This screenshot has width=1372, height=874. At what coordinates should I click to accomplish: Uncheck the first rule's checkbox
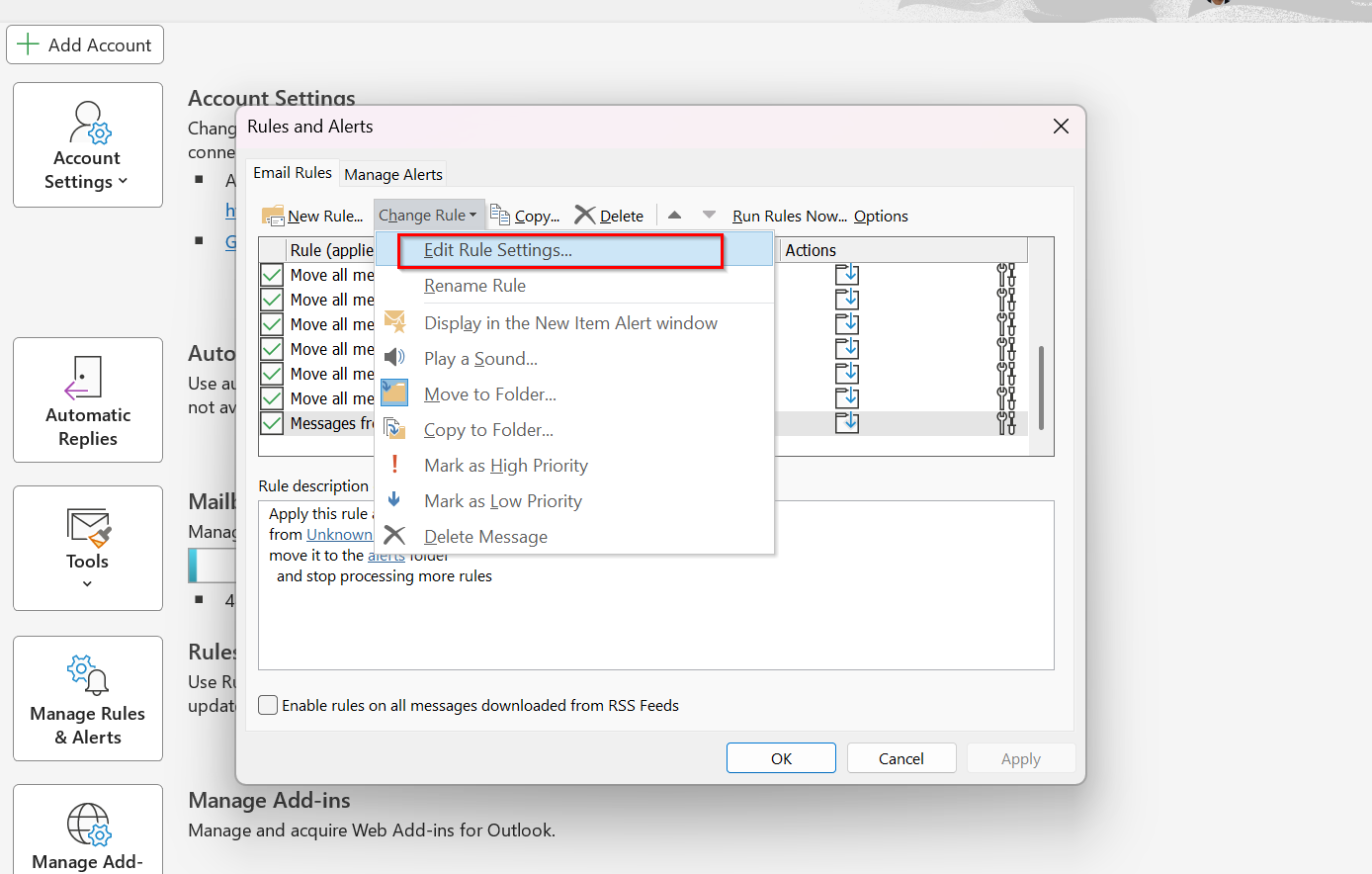(272, 275)
